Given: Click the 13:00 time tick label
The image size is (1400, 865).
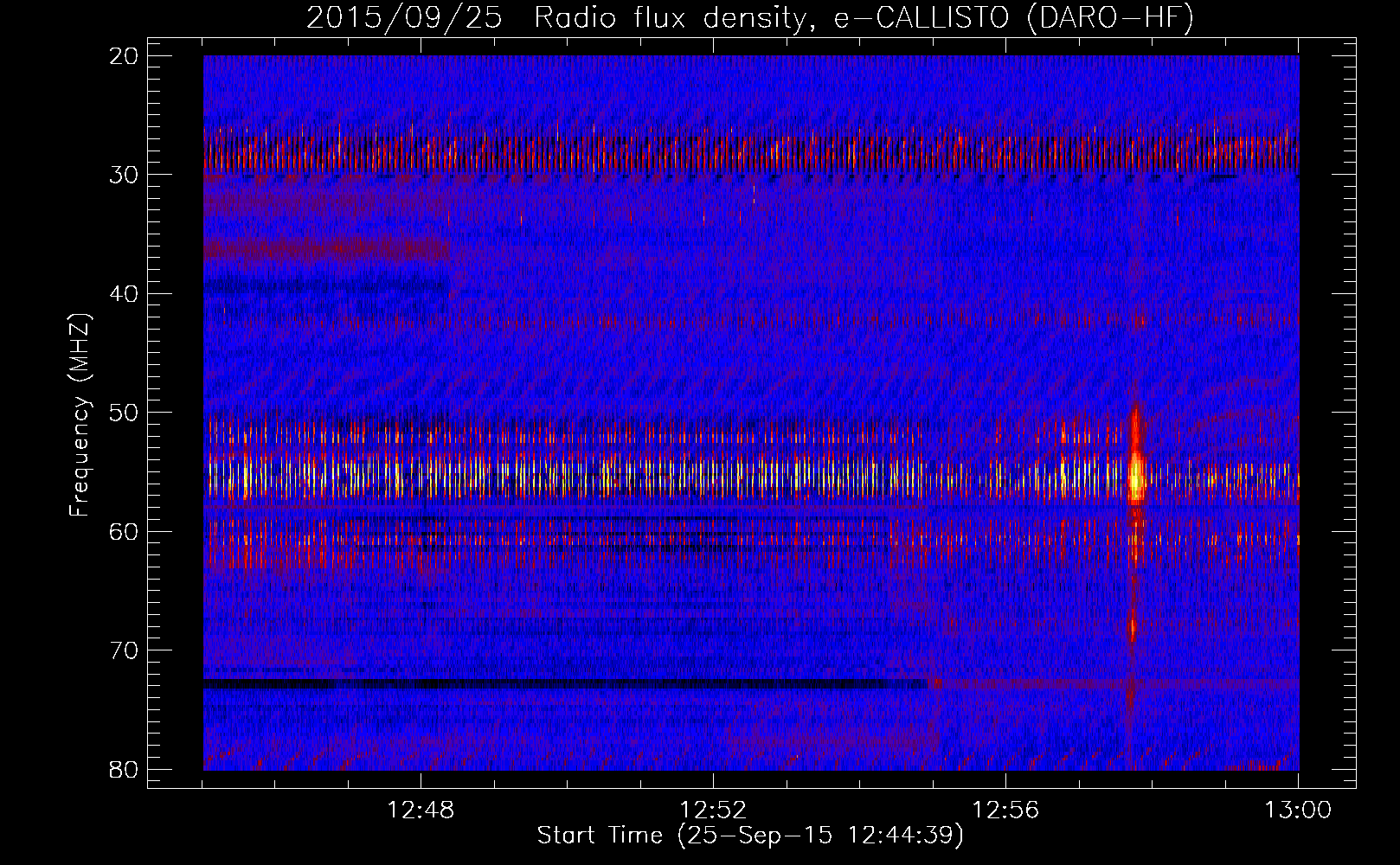Looking at the screenshot, I should (1298, 811).
